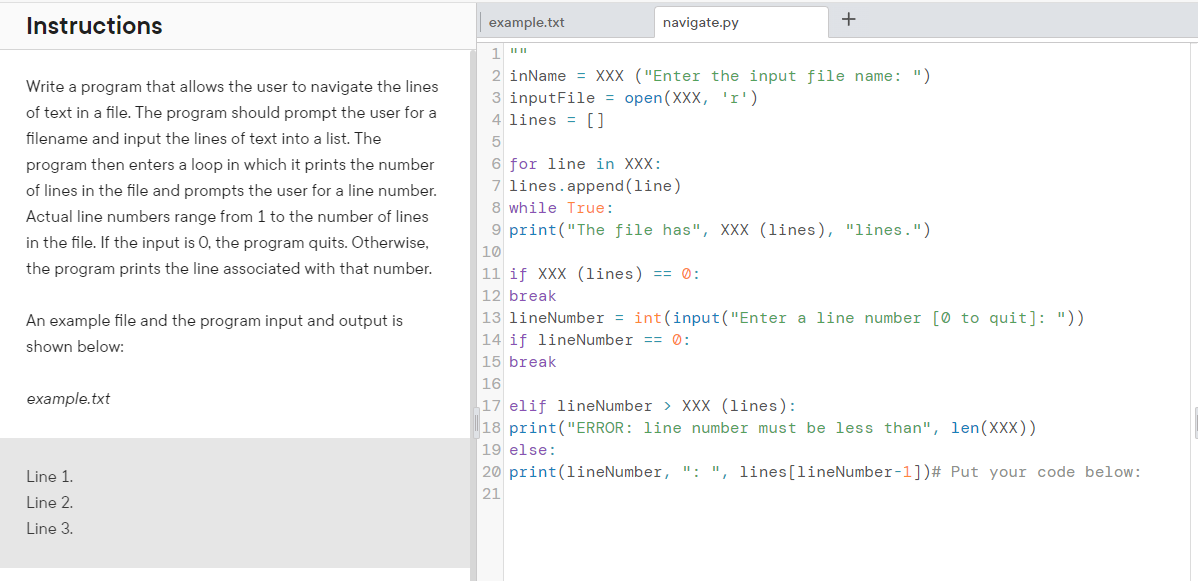Click the opening quotes on line 1
Screen dimensions: 1198x581
[519, 52]
